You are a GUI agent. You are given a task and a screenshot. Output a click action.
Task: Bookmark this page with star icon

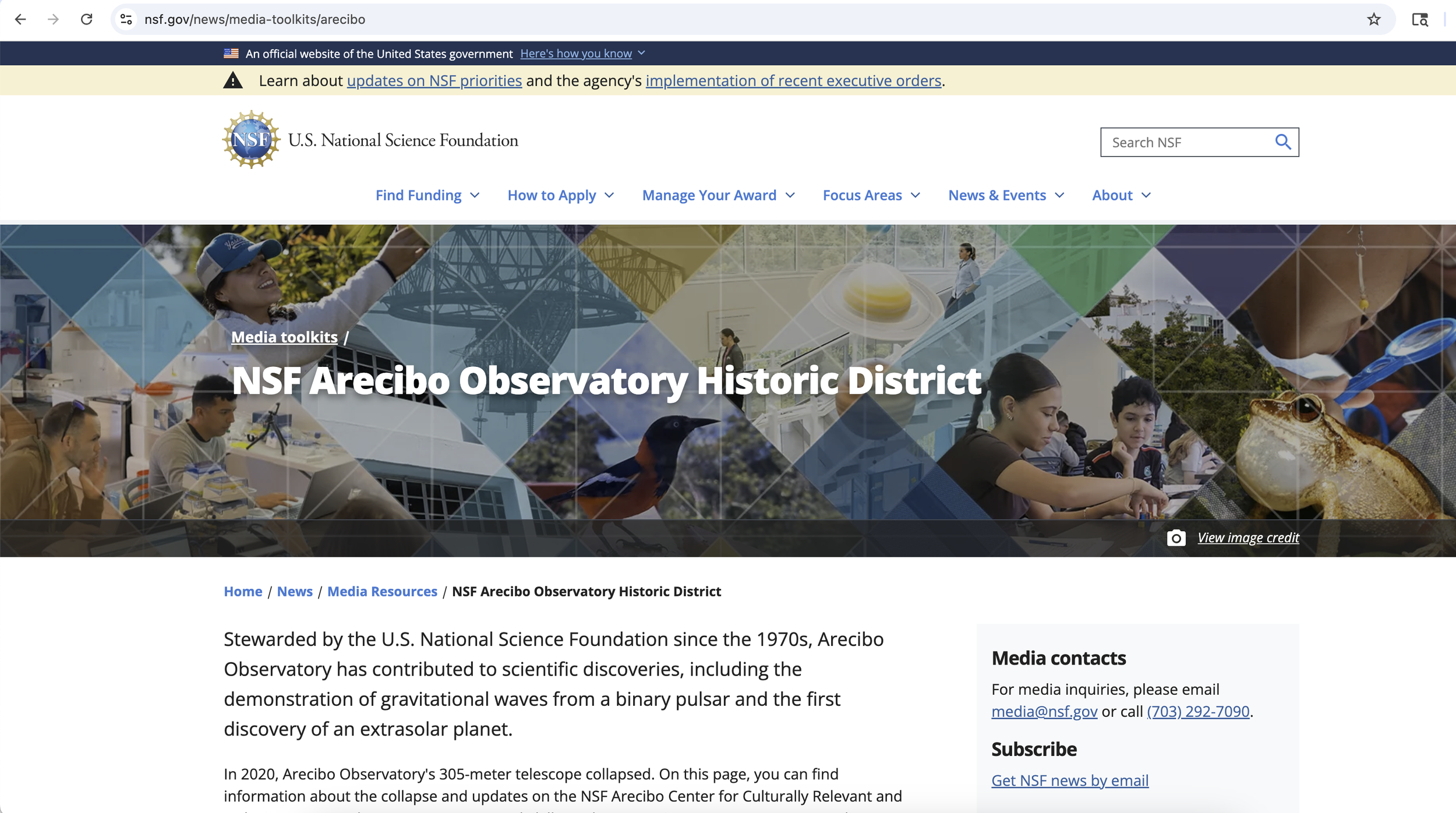coord(1374,19)
